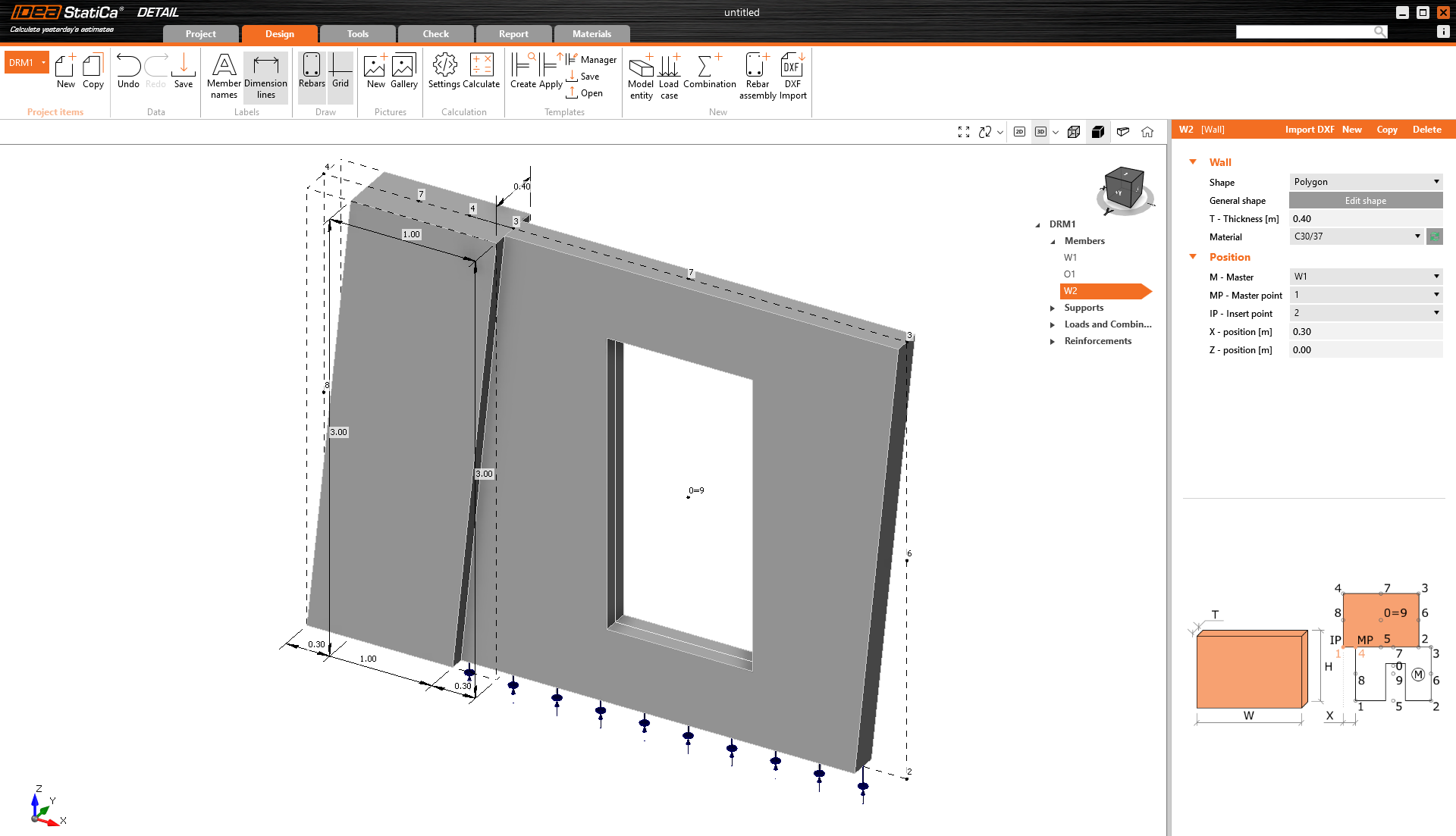Click the T - Thickness input field
The image size is (1456, 836).
[1365, 219]
